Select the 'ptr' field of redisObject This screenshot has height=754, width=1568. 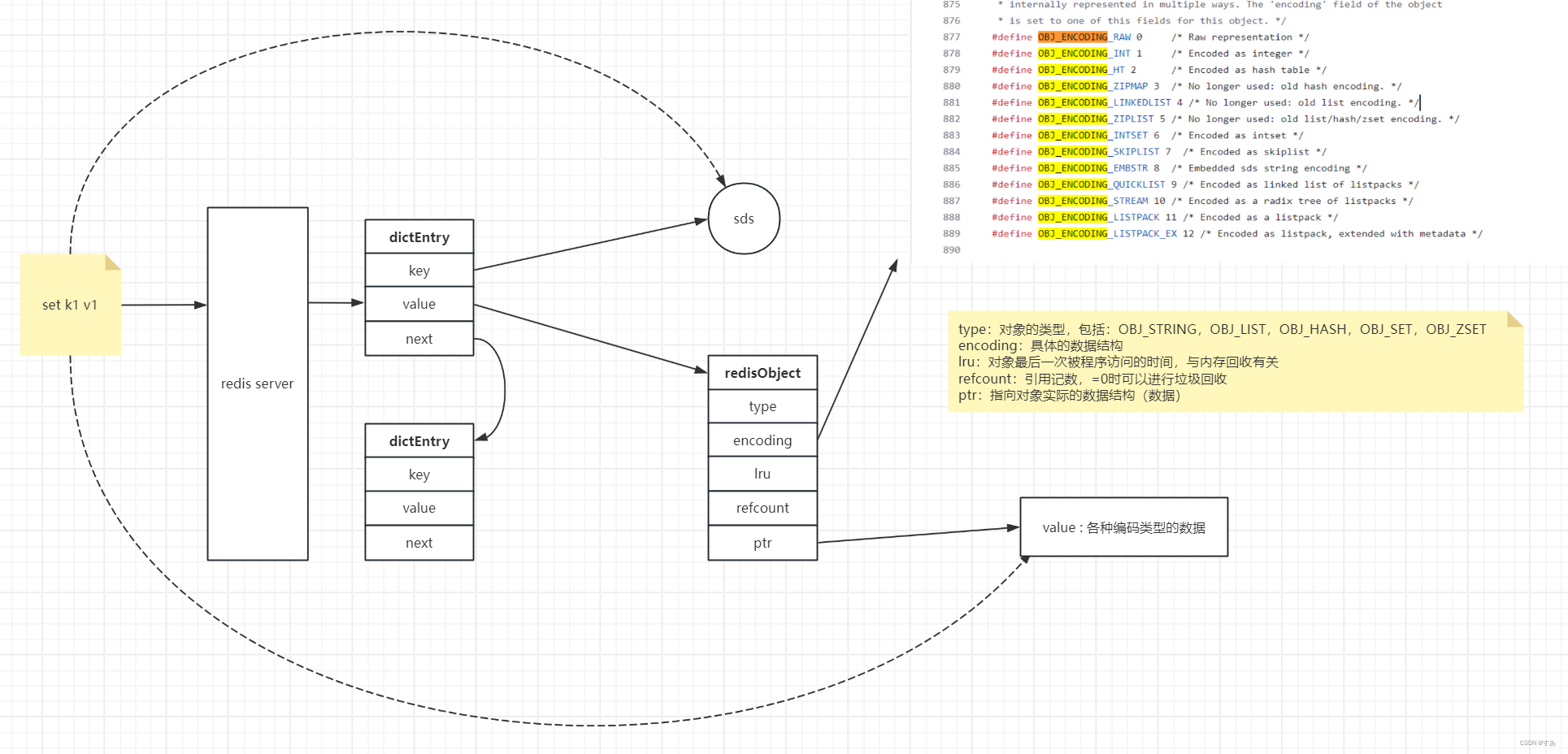[x=762, y=542]
